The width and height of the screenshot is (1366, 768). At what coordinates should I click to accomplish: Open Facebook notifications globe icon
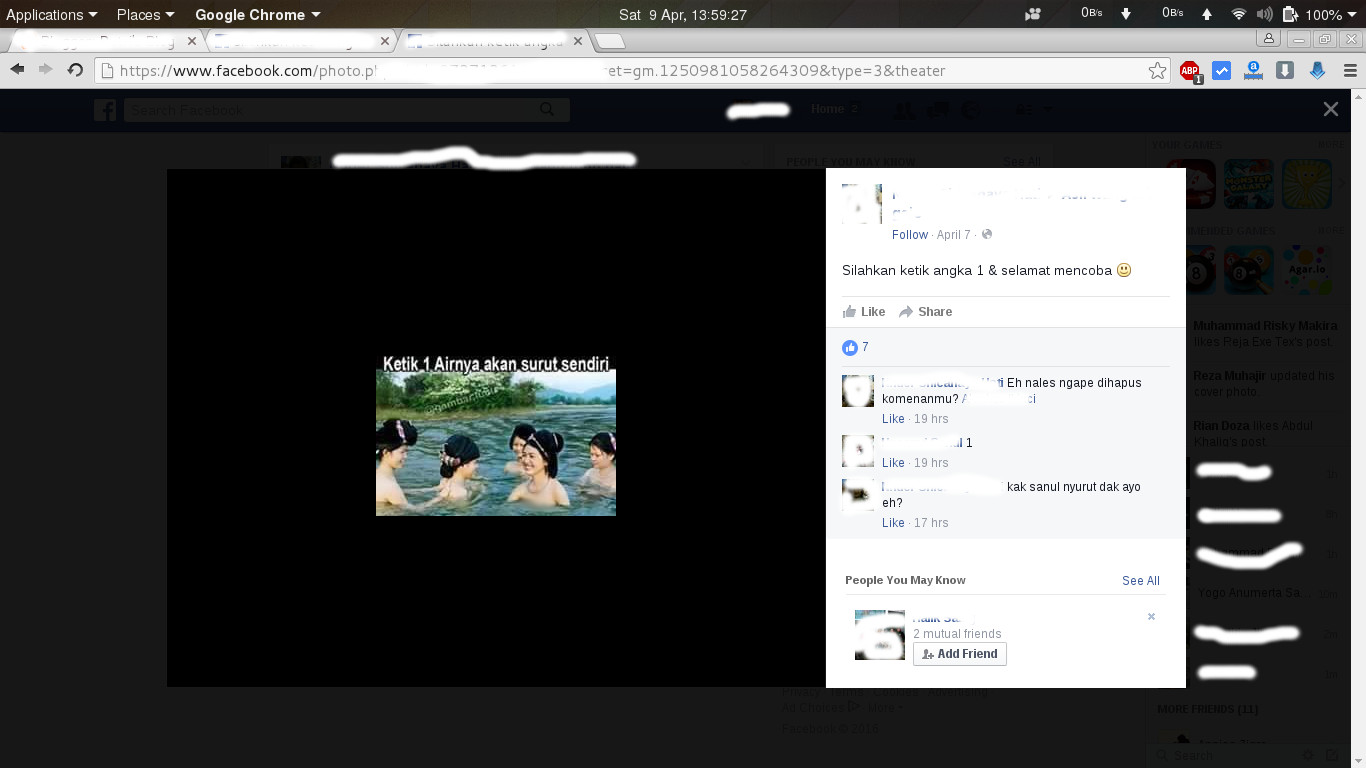point(970,110)
